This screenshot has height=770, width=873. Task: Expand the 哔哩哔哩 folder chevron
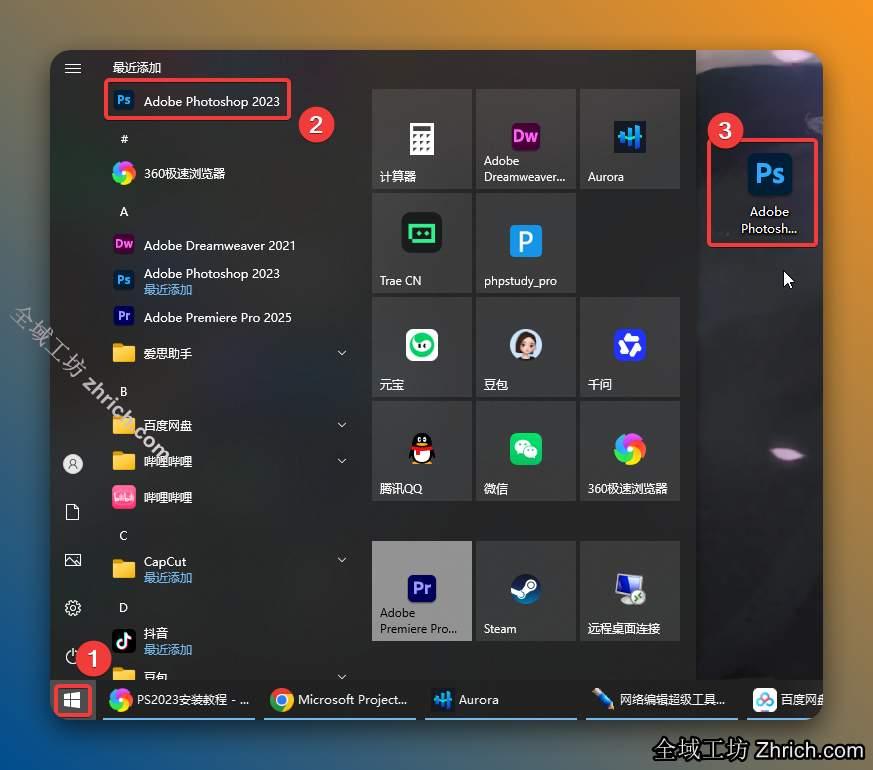[x=342, y=461]
